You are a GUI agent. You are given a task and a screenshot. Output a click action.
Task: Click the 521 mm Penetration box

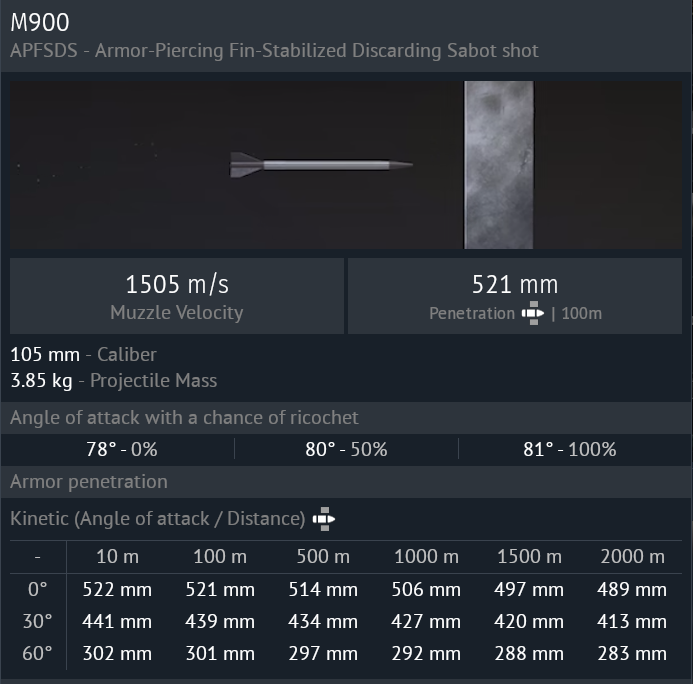tap(515, 296)
